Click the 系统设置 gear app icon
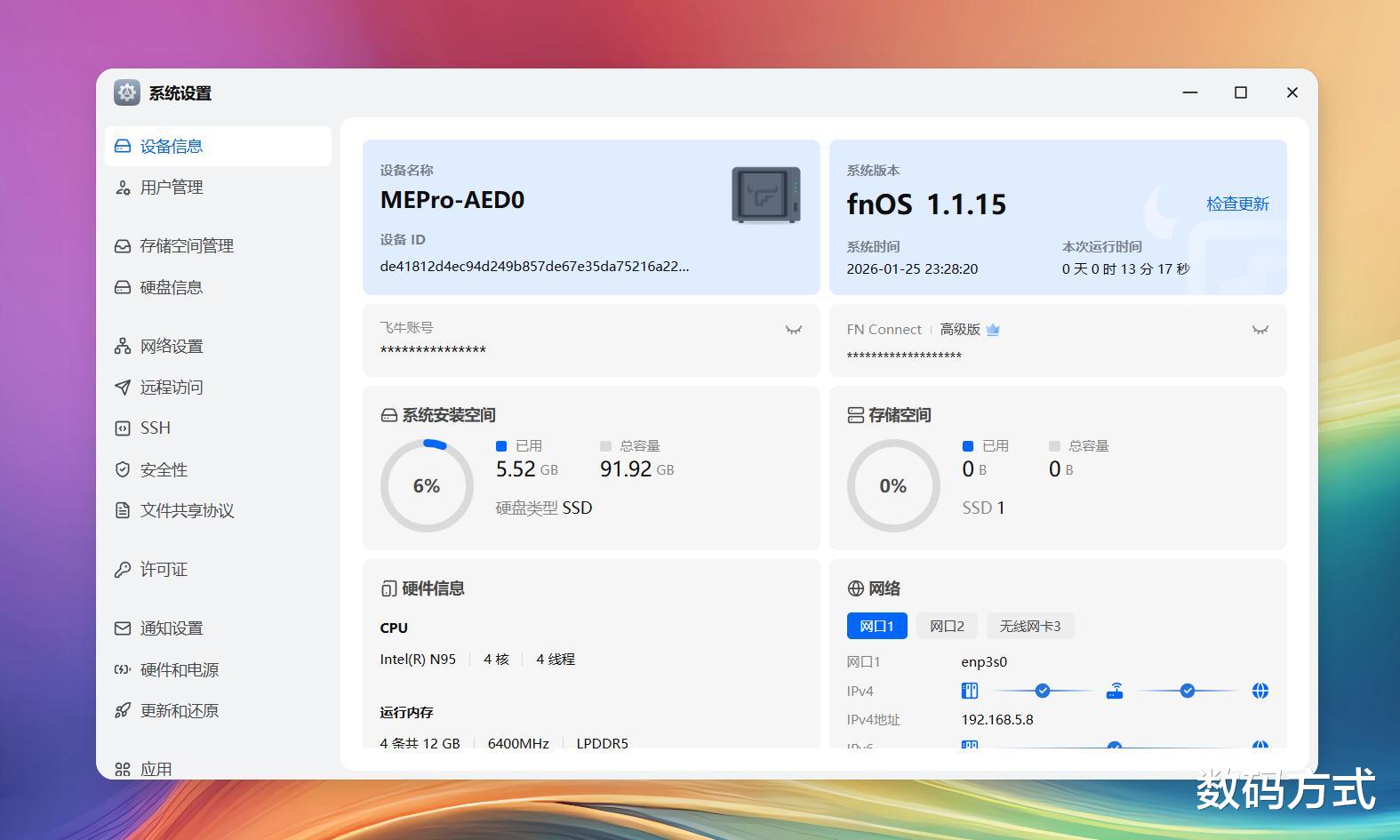 click(x=127, y=92)
